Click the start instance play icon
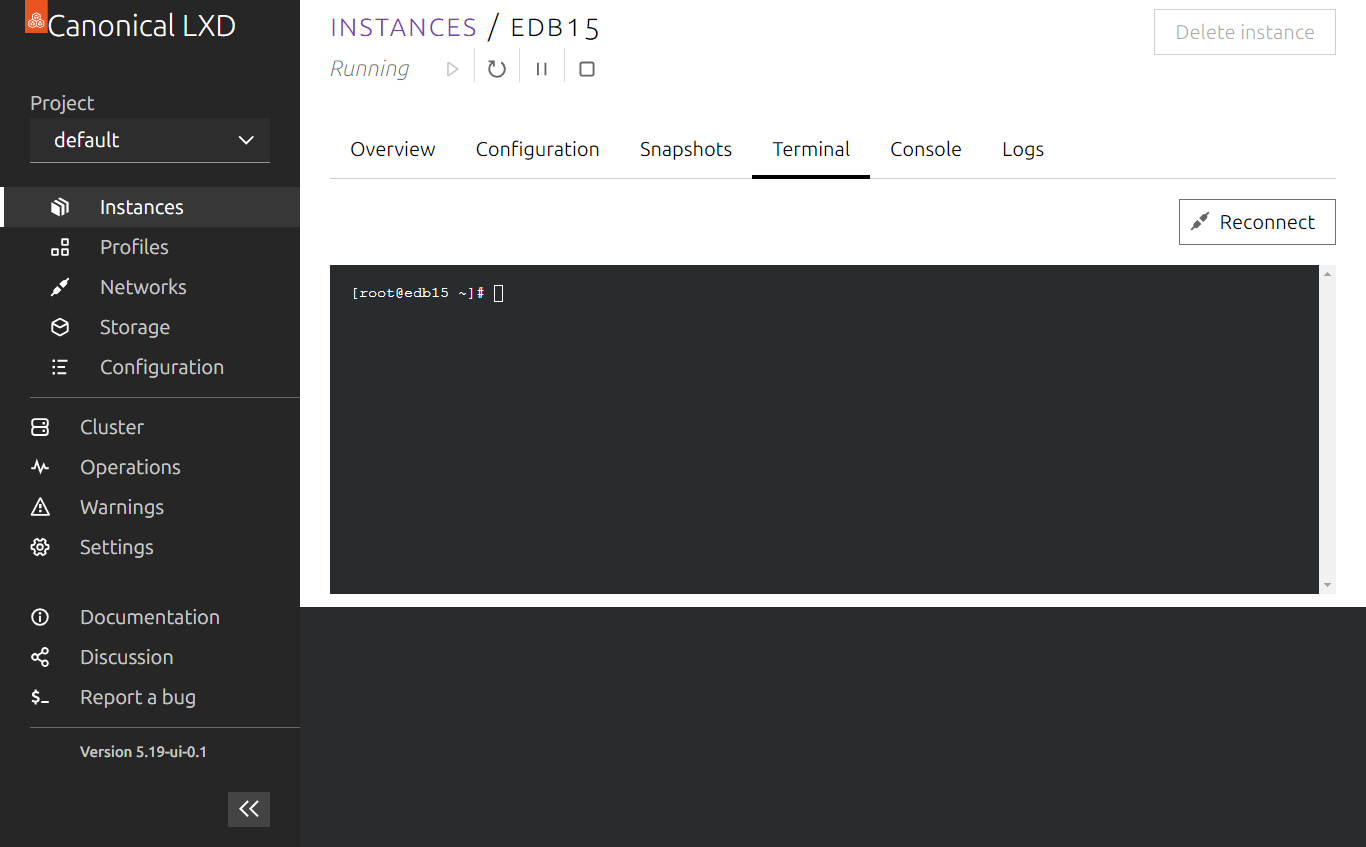1366x847 pixels. 453,69
